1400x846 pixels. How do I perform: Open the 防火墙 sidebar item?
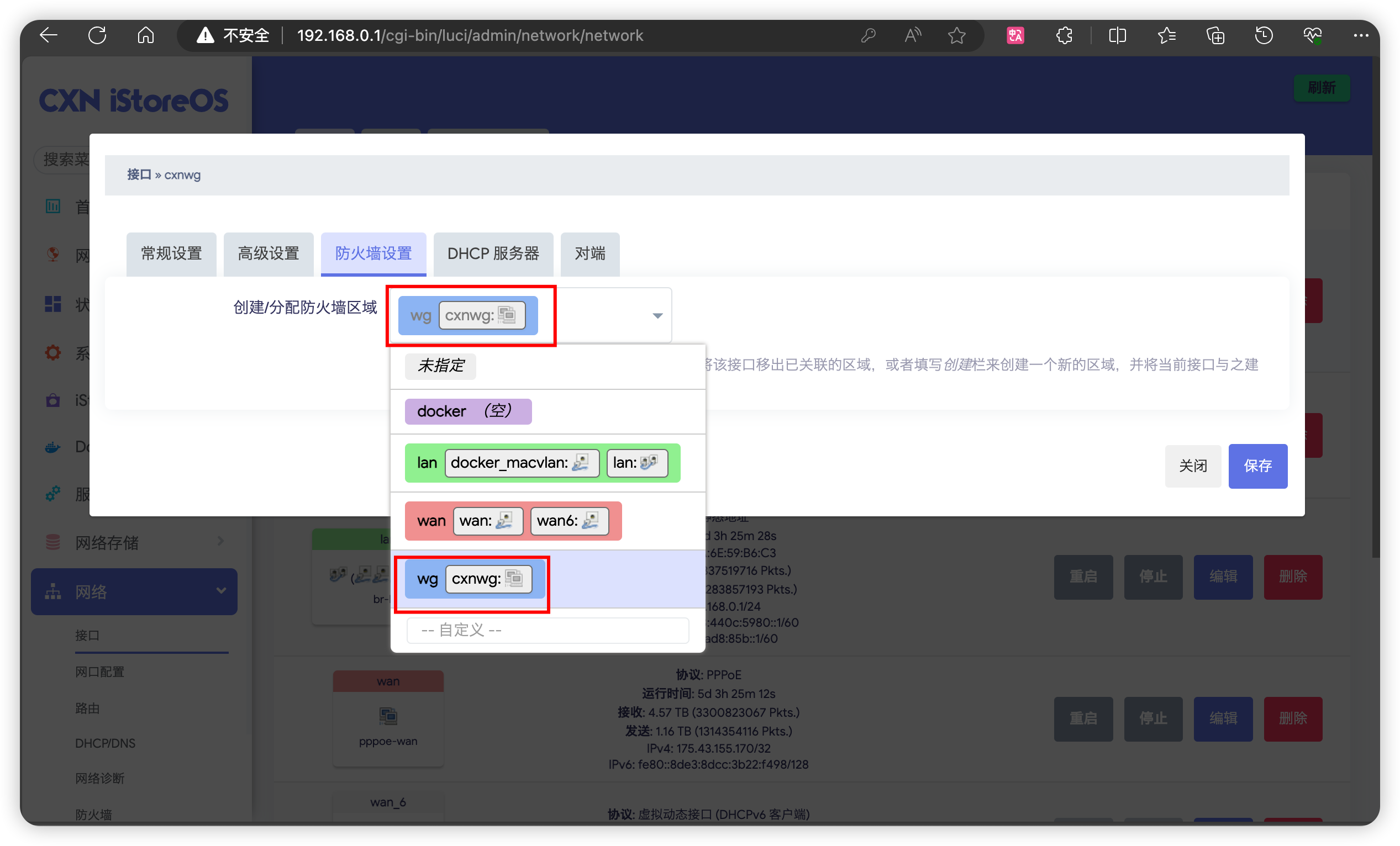pos(94,815)
